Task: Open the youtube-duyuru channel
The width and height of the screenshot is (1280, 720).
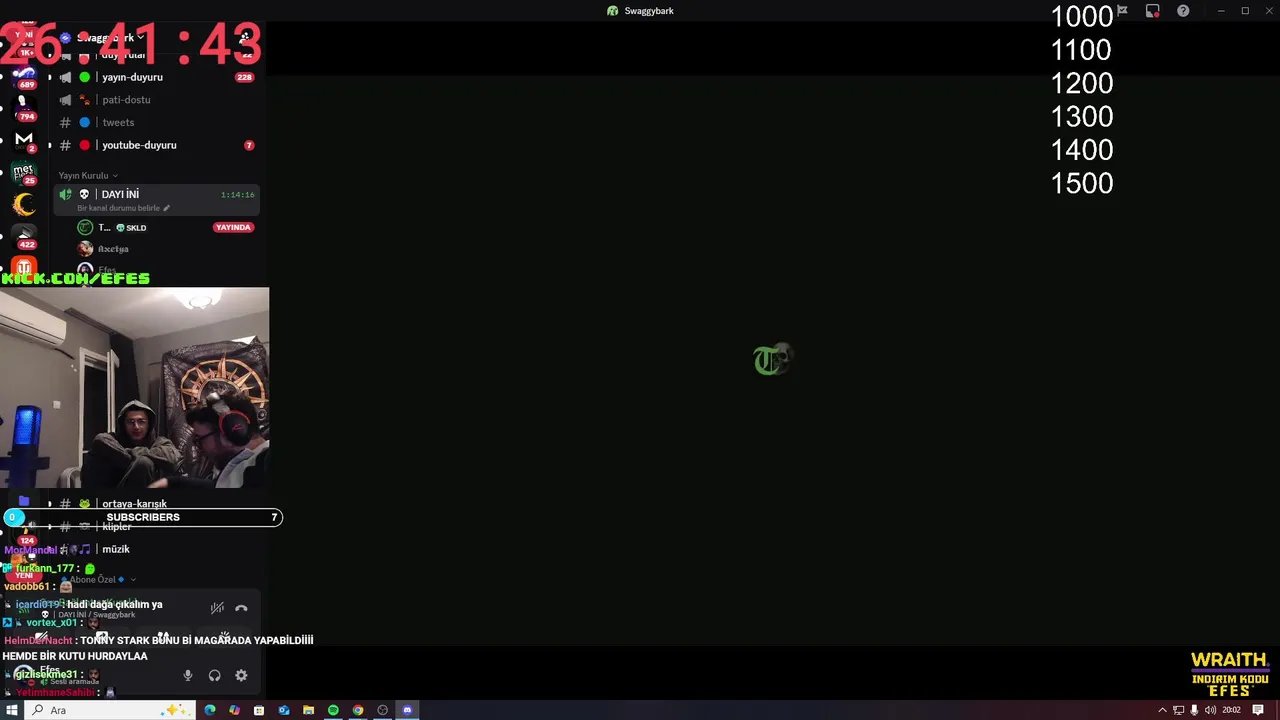Action: (x=155, y=145)
